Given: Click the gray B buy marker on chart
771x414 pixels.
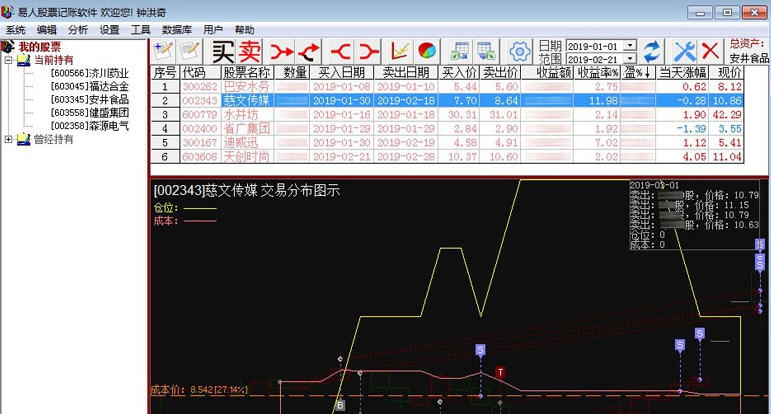Looking at the screenshot, I should (340, 406).
